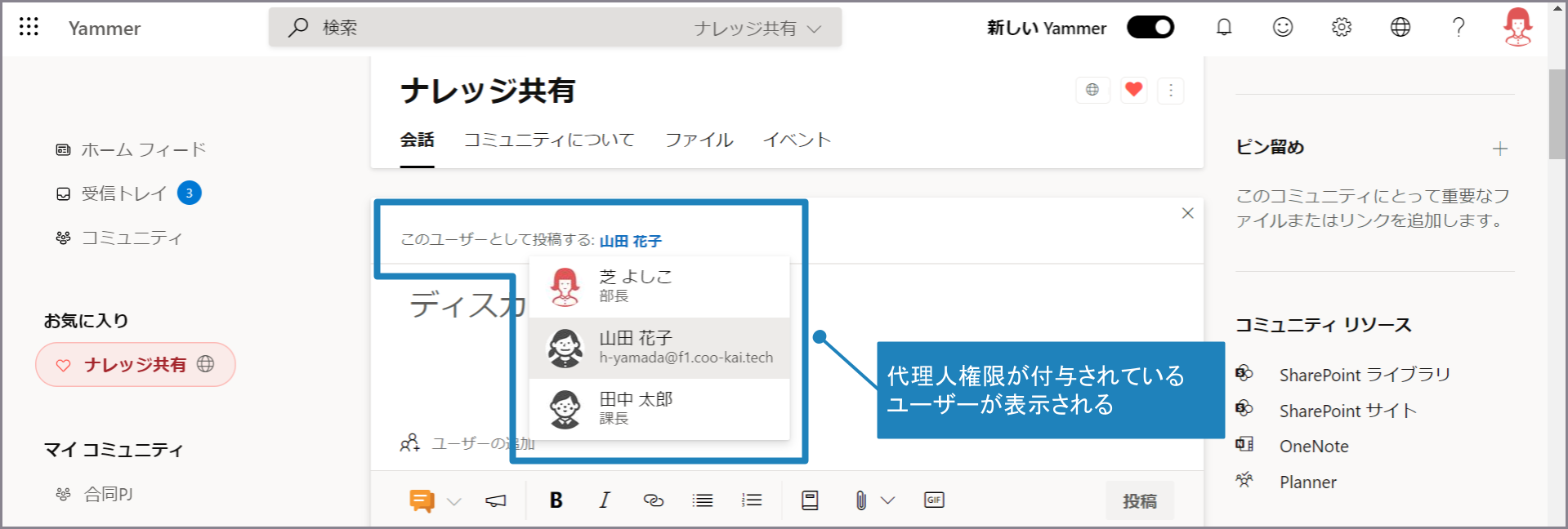Open OneNote resource link
The width and height of the screenshot is (1568, 529).
1314,447
